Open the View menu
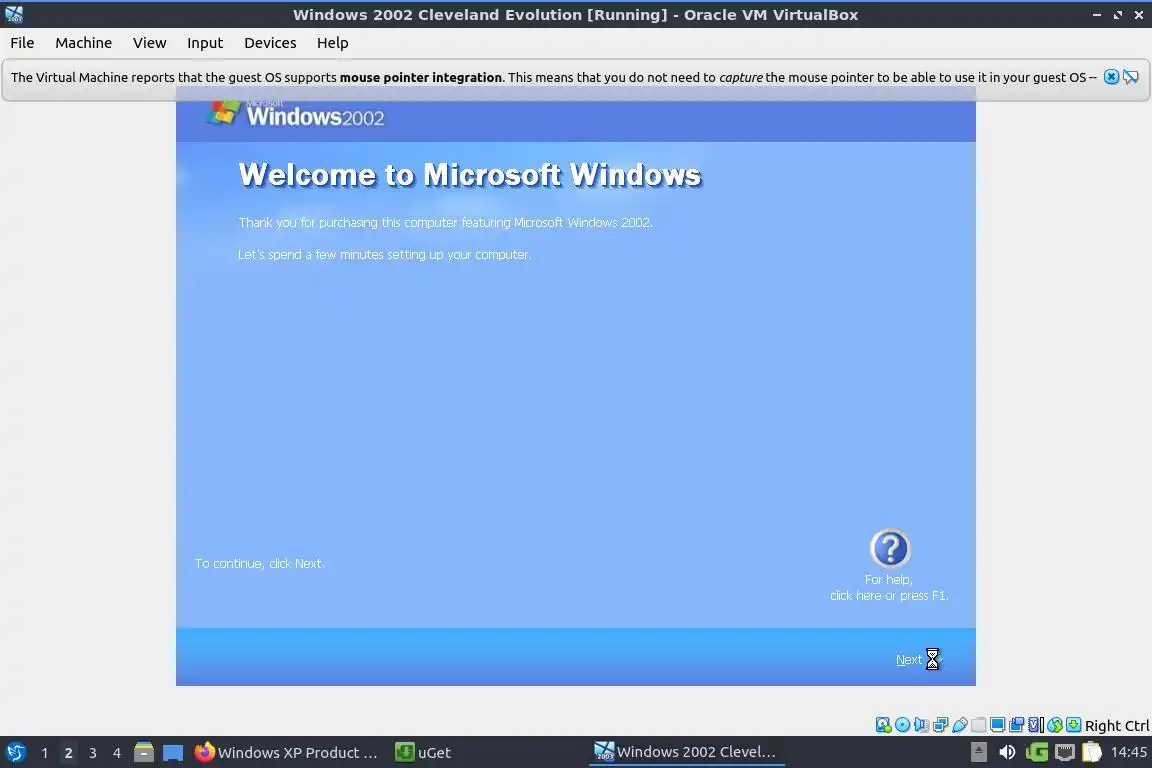This screenshot has width=1152, height=768. point(149,43)
